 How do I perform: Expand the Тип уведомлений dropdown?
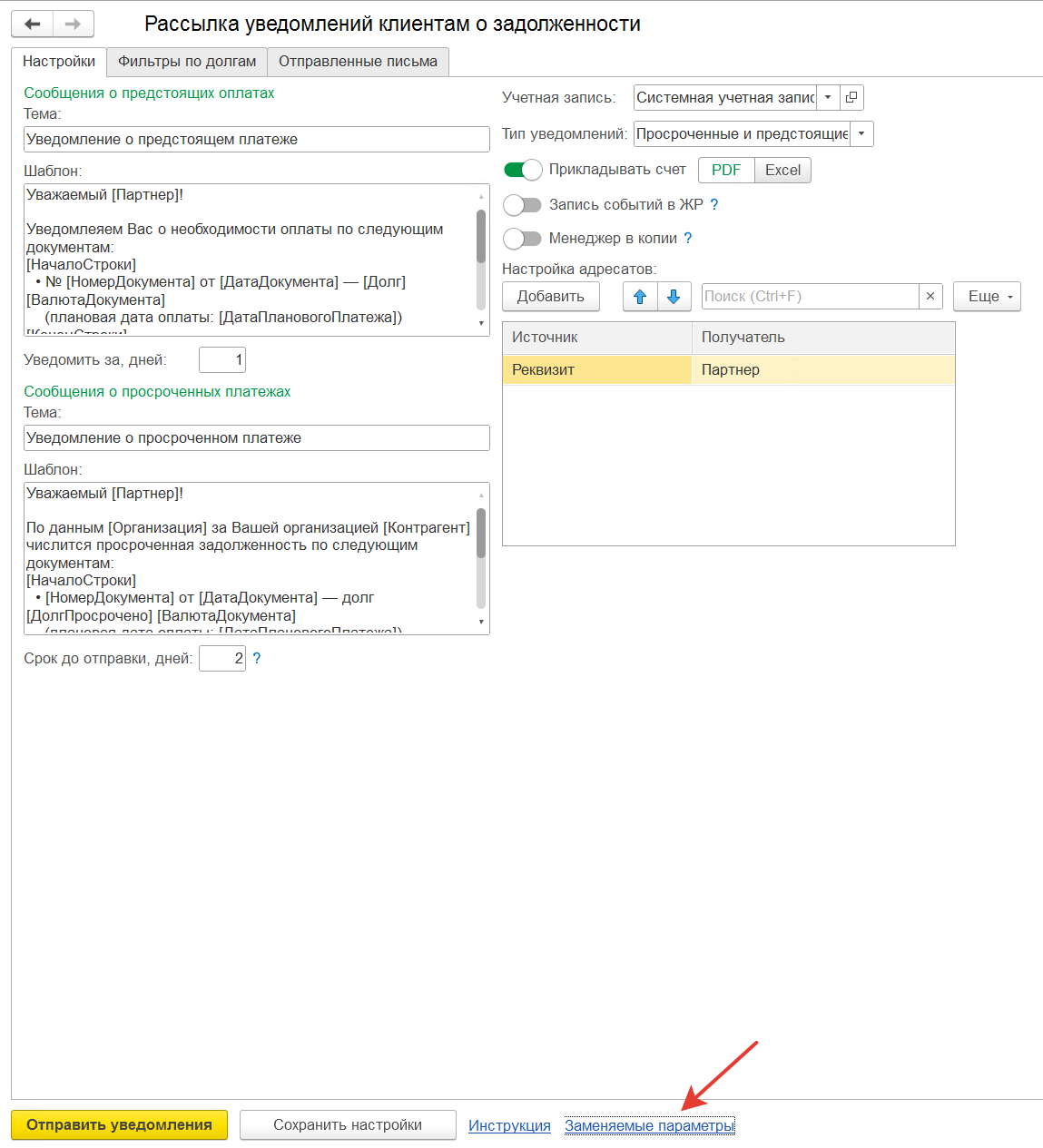861,134
